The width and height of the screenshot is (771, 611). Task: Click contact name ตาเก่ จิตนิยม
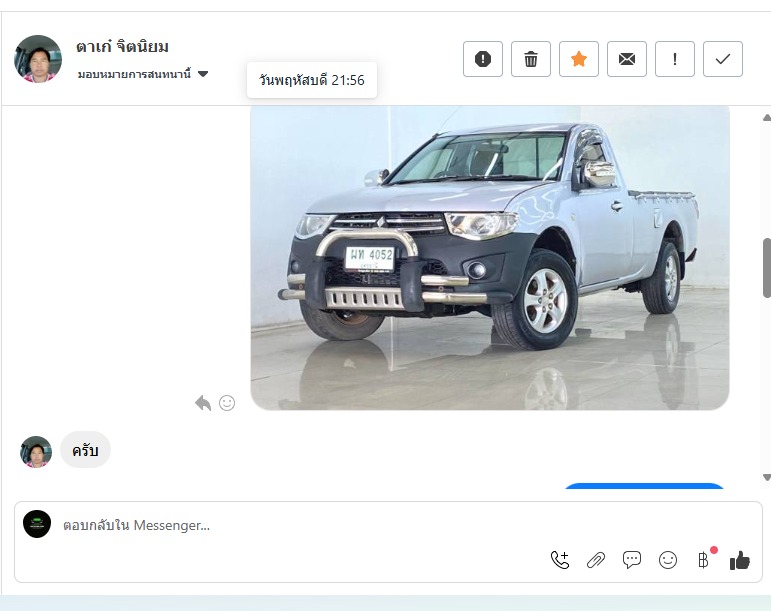(x=122, y=47)
